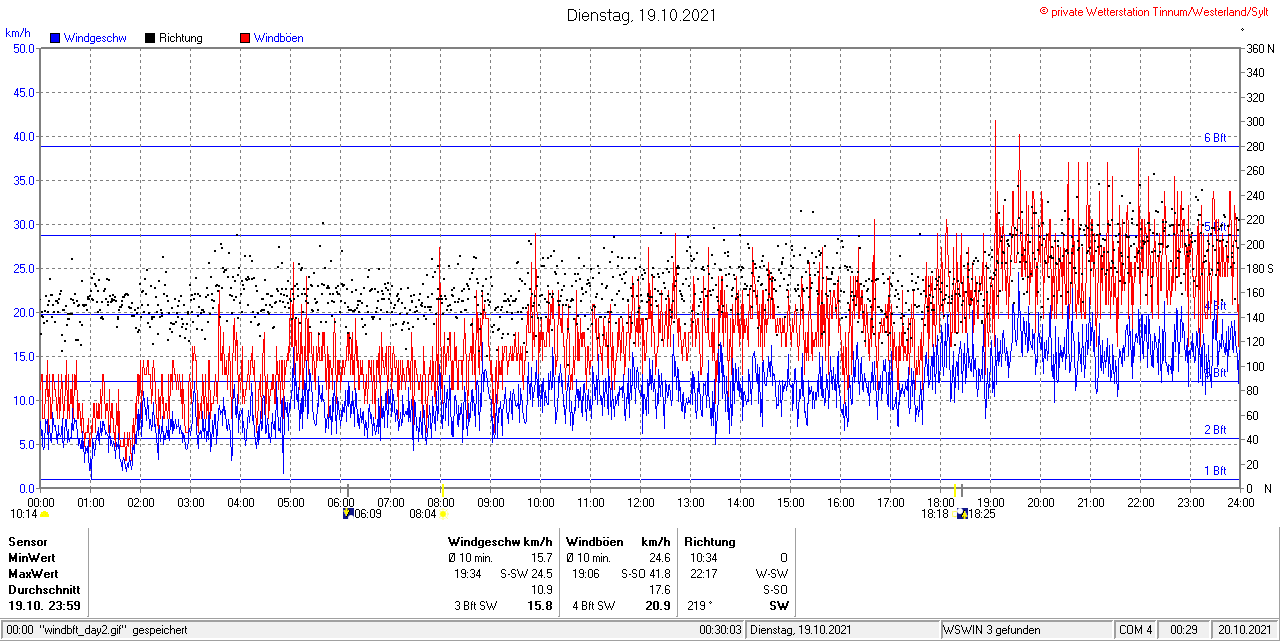Viewport: 1280px width, 641px height.
Task: Click the 21:00 time axis label
Action: click(1090, 502)
